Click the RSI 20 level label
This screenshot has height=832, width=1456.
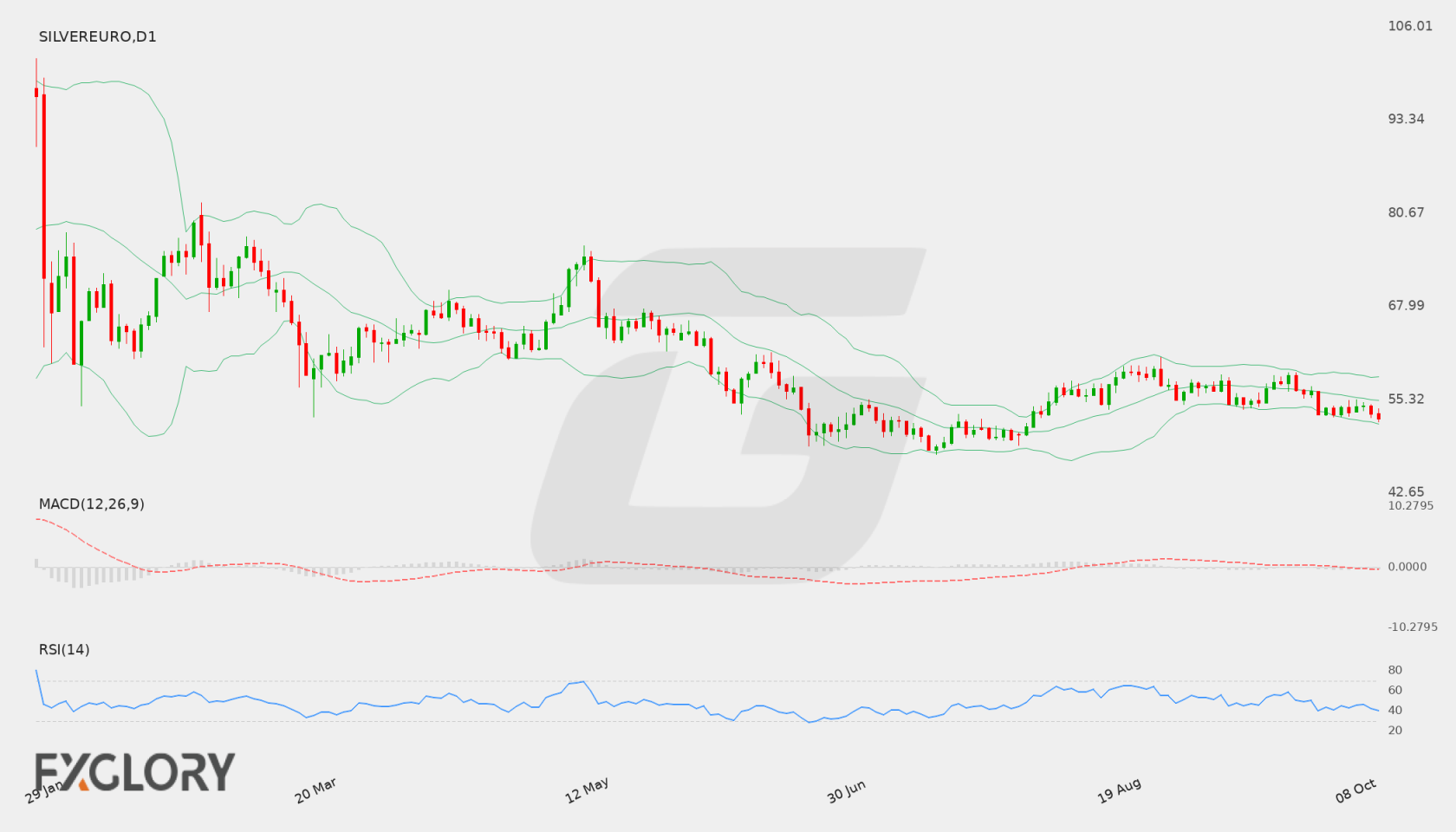click(1395, 730)
